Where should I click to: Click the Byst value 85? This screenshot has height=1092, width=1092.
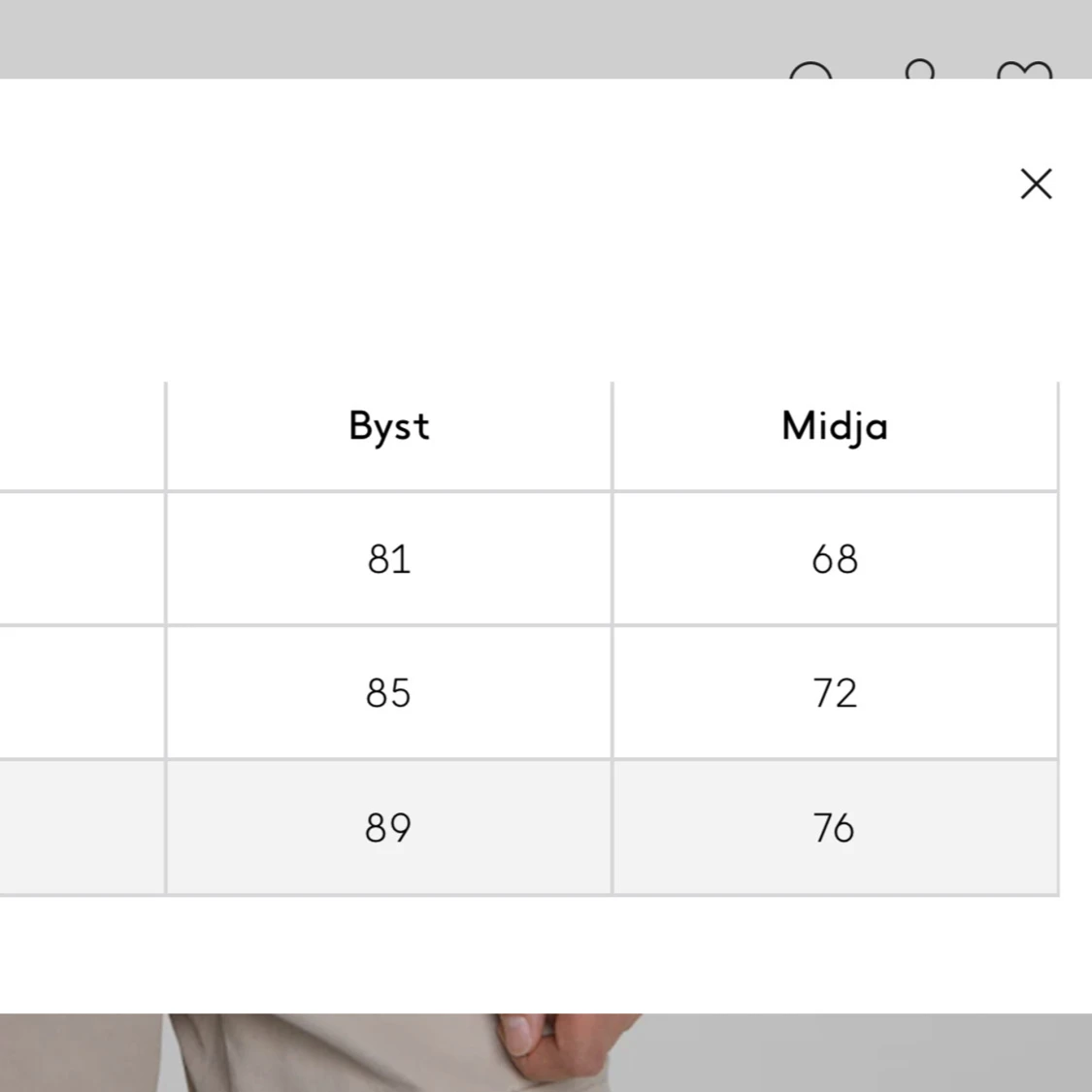388,693
